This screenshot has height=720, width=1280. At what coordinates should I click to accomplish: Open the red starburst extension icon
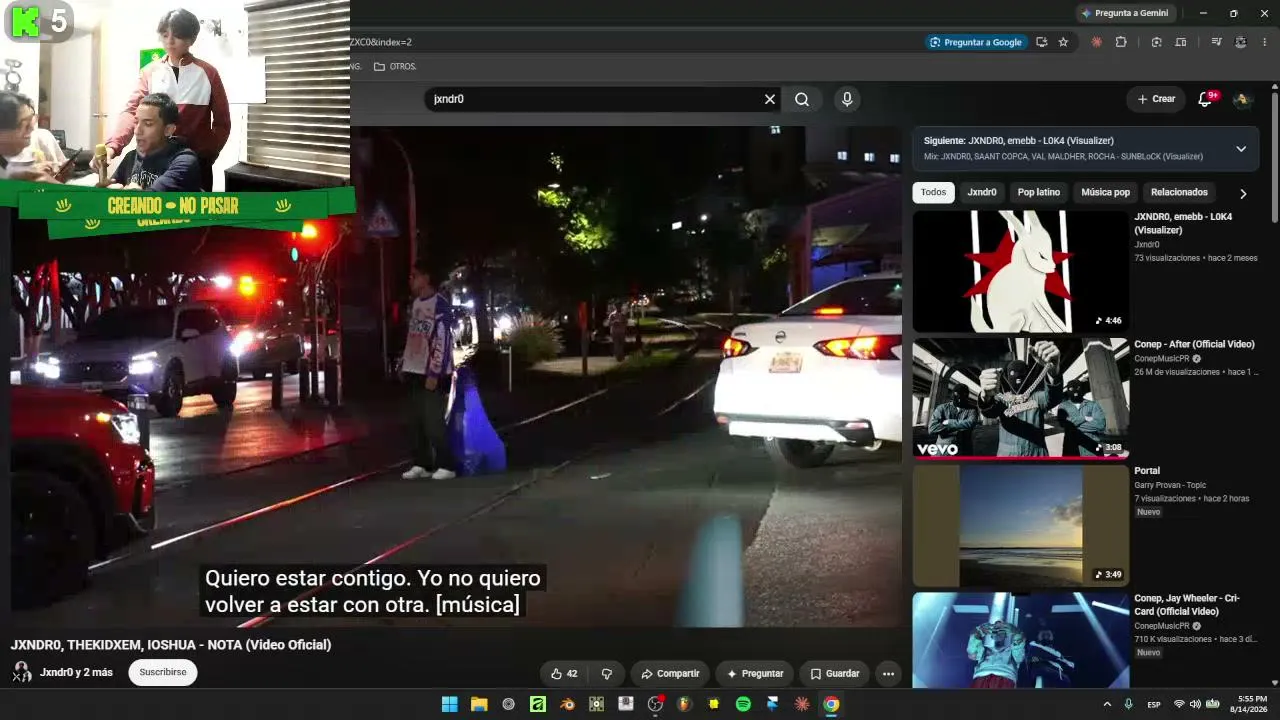tap(1097, 42)
